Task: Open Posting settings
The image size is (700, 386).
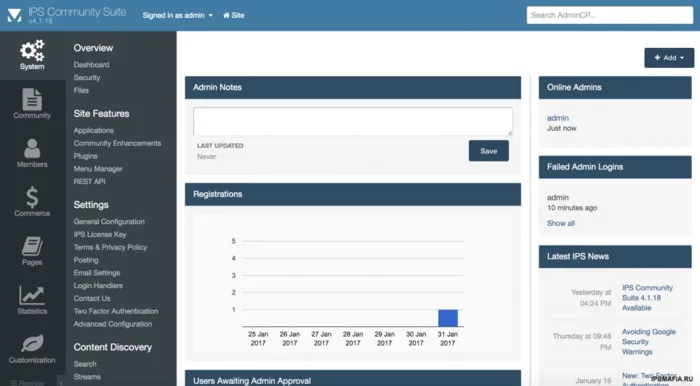Action: tap(86, 260)
